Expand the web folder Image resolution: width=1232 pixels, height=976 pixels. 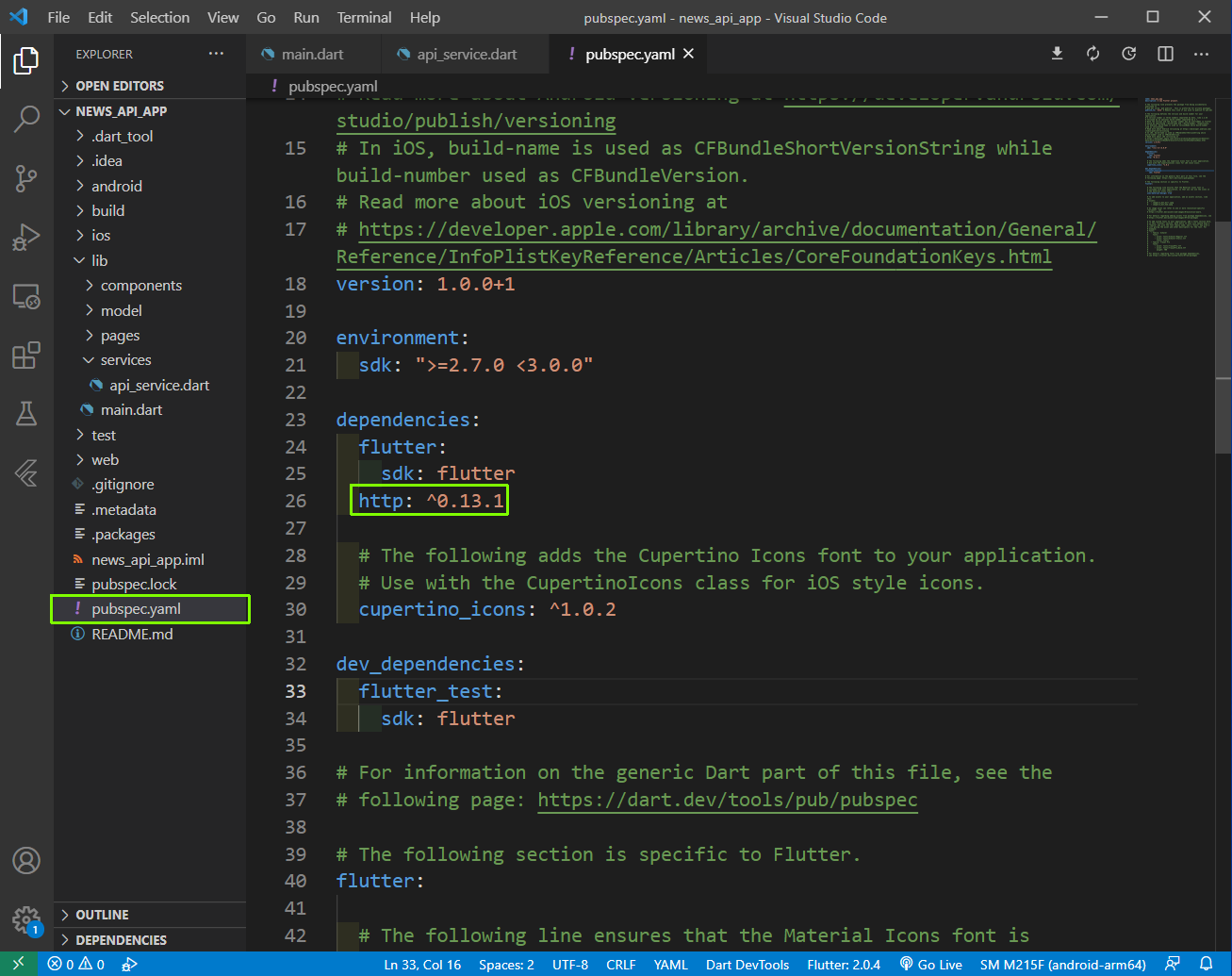pos(105,459)
